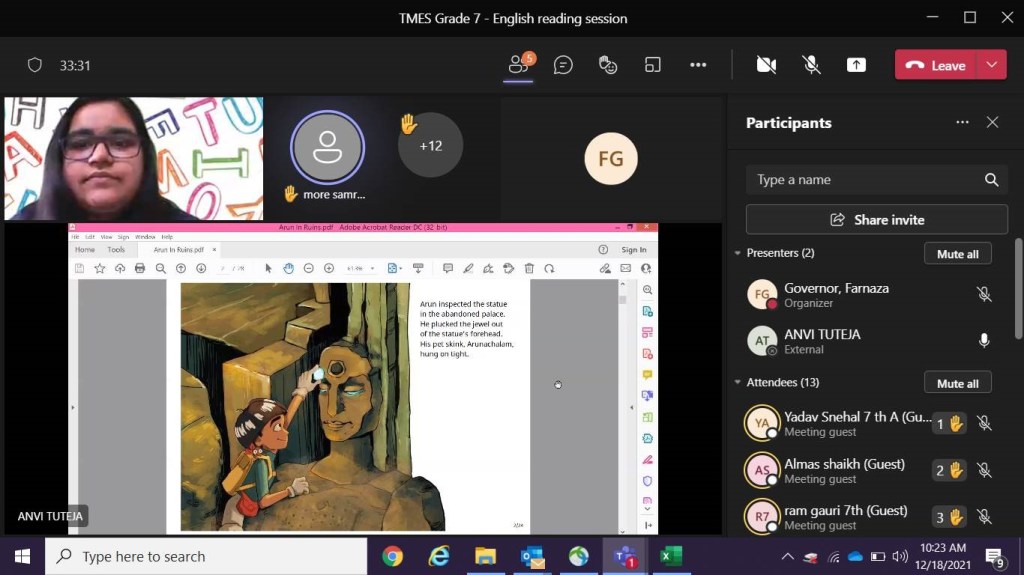Unmute the microphone in meeting toolbar

811,65
